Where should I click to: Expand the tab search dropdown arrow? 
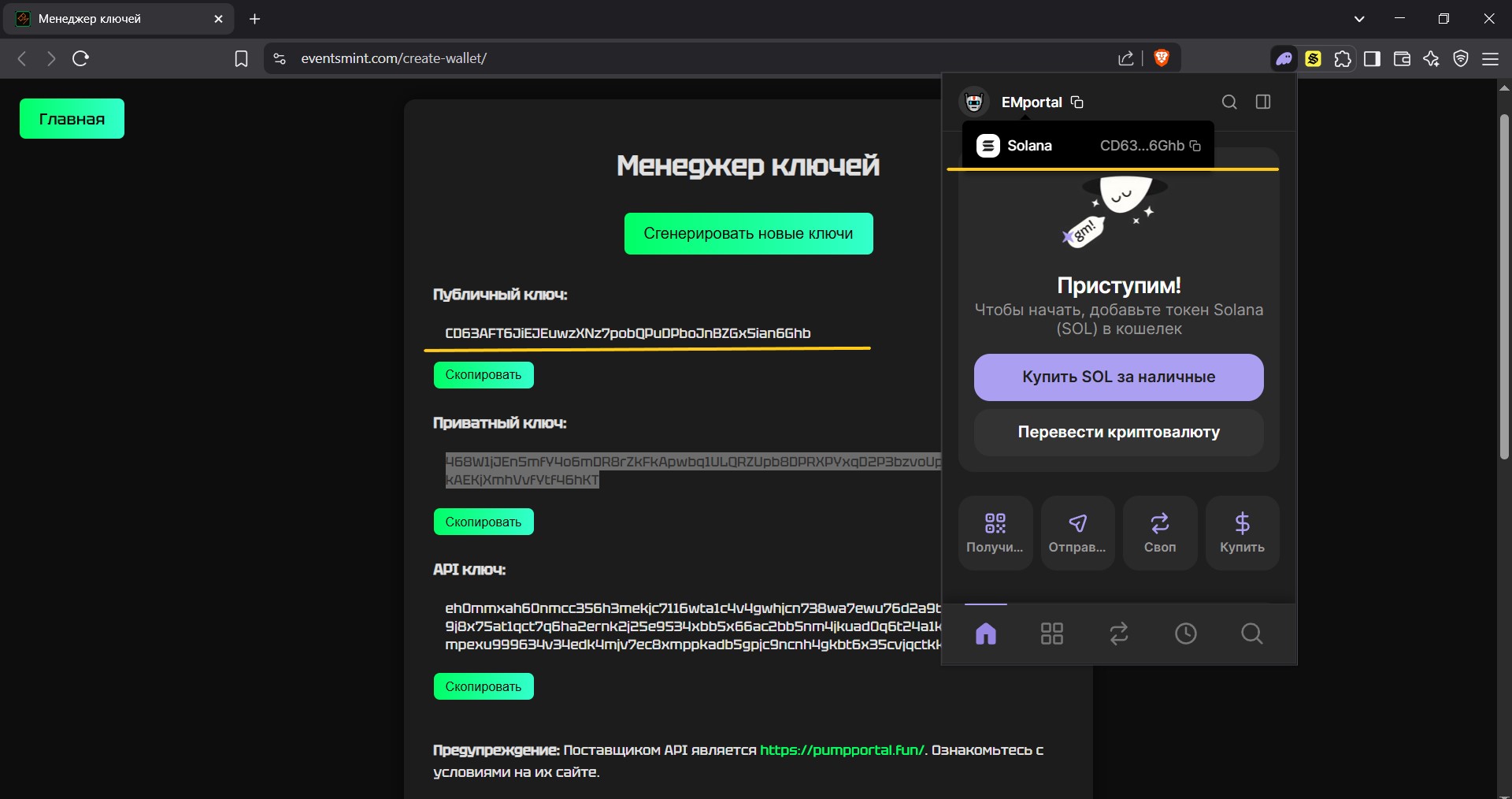coord(1359,19)
